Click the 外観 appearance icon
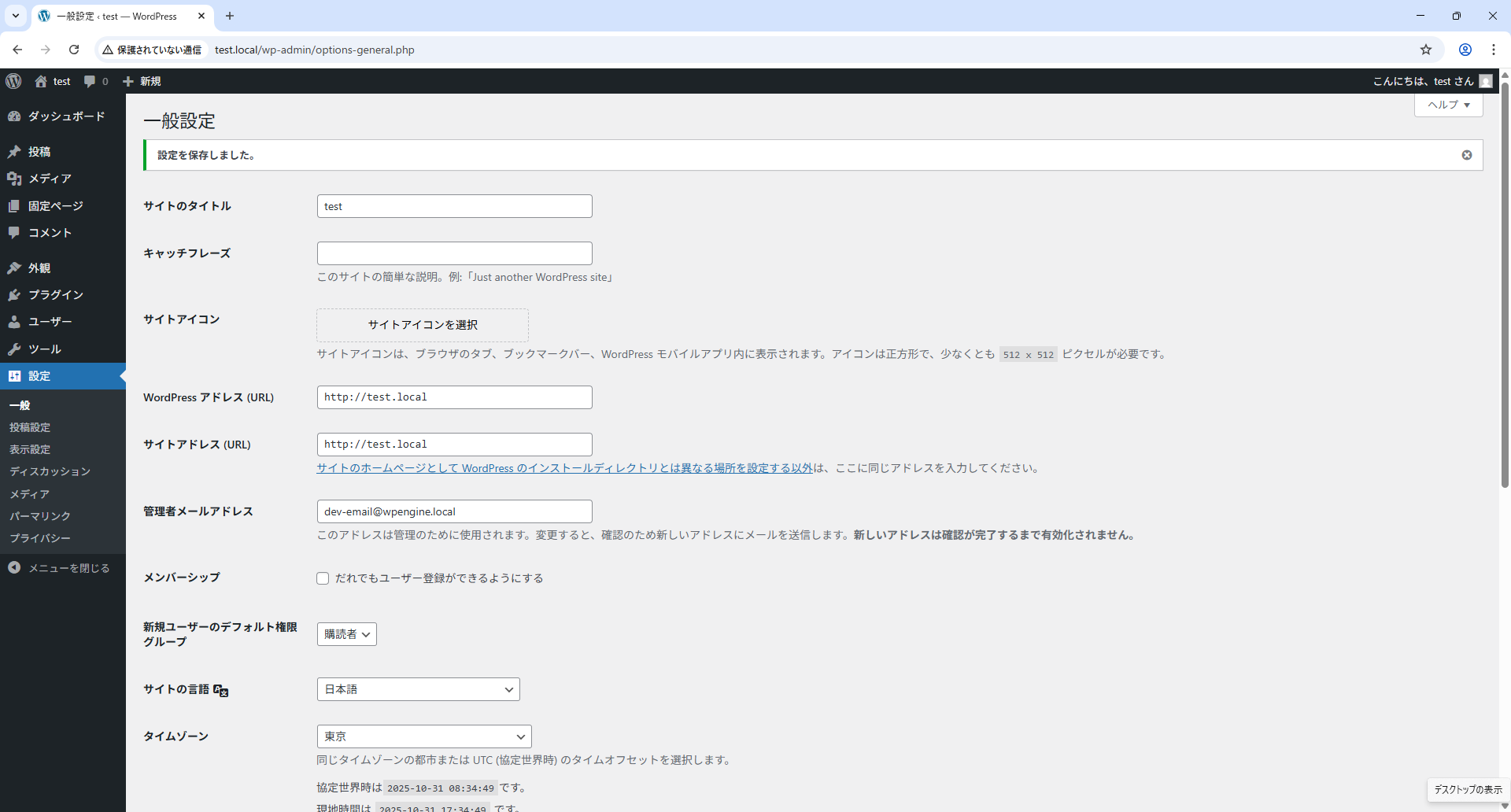1511x812 pixels. coord(14,268)
